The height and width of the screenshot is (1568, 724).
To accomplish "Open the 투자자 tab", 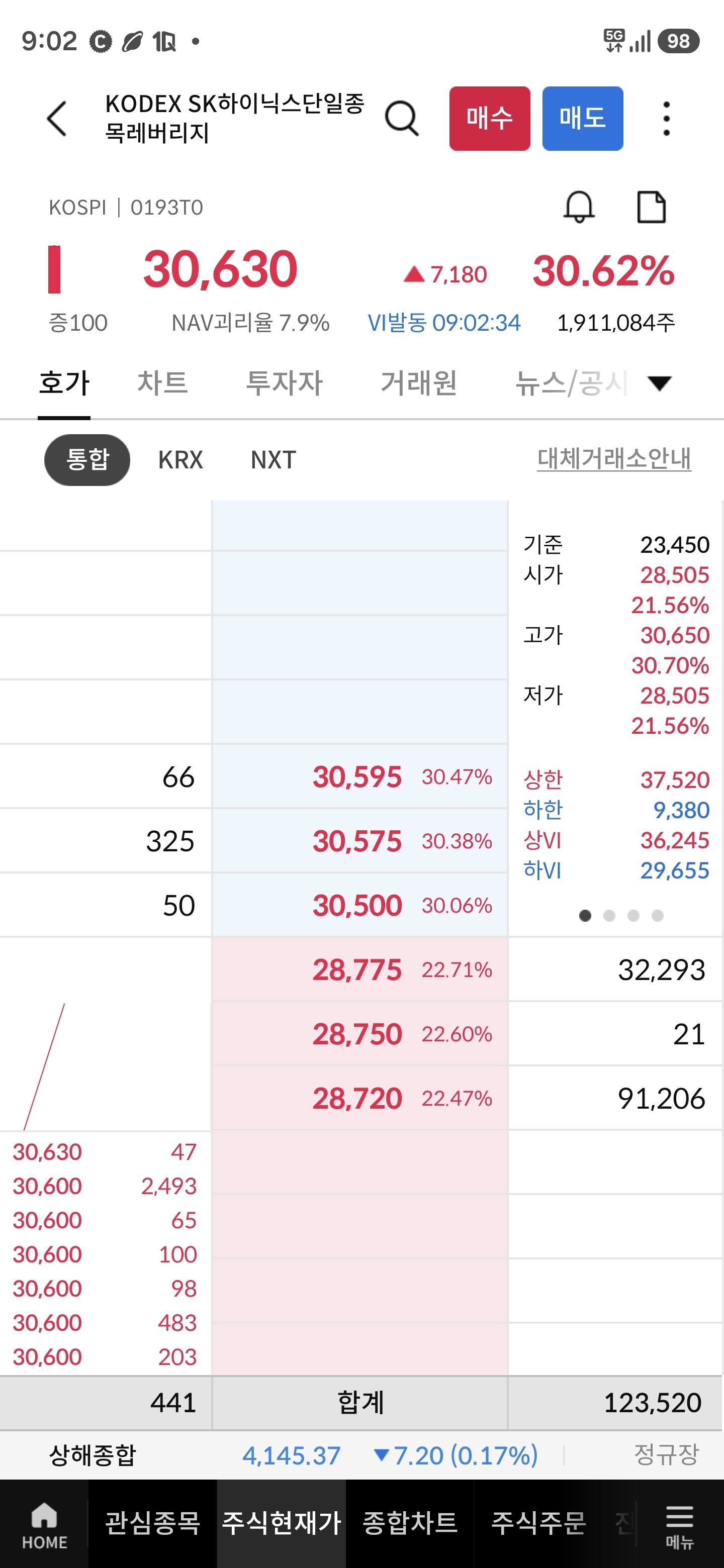I will 284,383.
